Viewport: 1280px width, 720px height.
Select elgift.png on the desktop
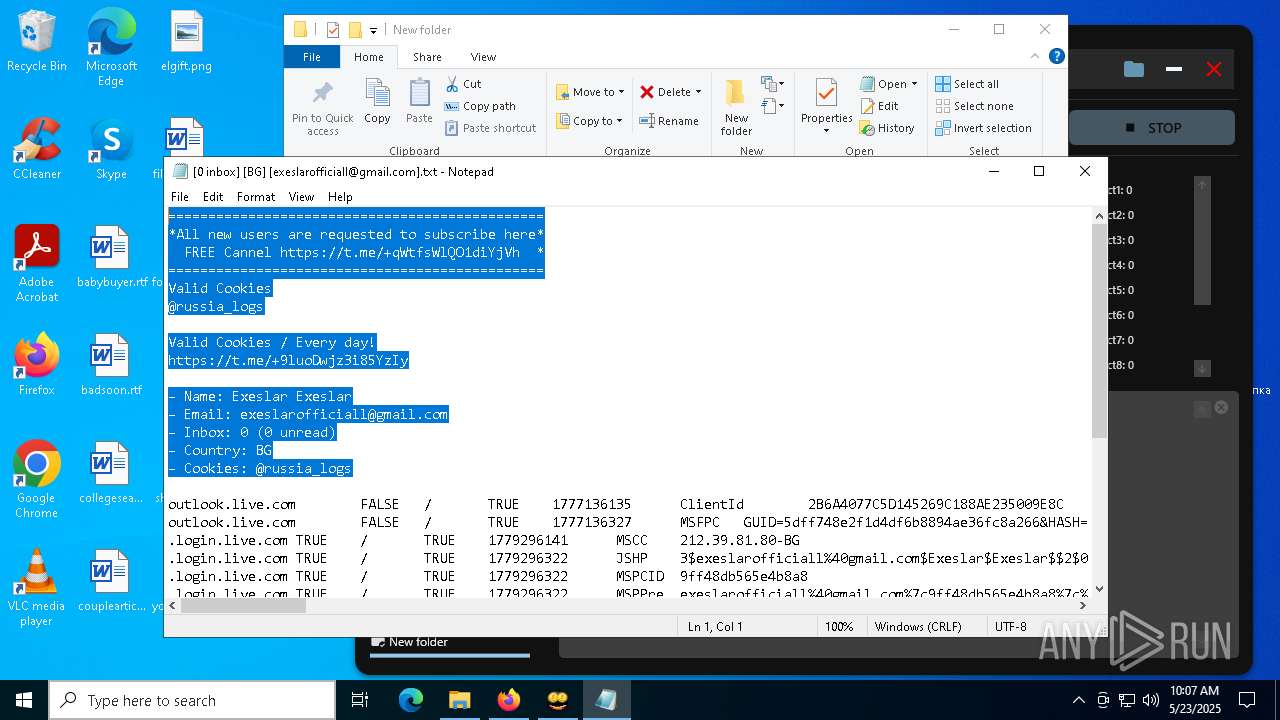click(186, 41)
